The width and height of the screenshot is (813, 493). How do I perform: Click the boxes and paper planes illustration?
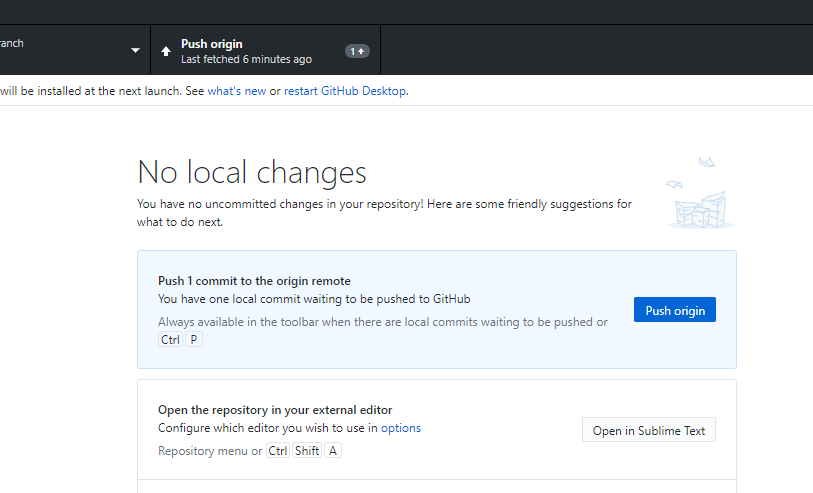click(700, 192)
